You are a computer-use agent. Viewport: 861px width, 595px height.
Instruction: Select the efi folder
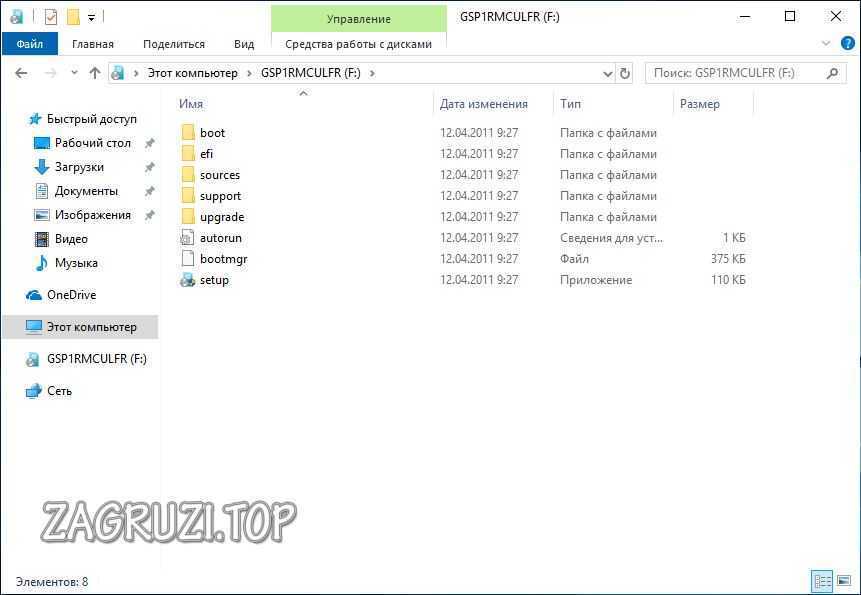pos(206,154)
